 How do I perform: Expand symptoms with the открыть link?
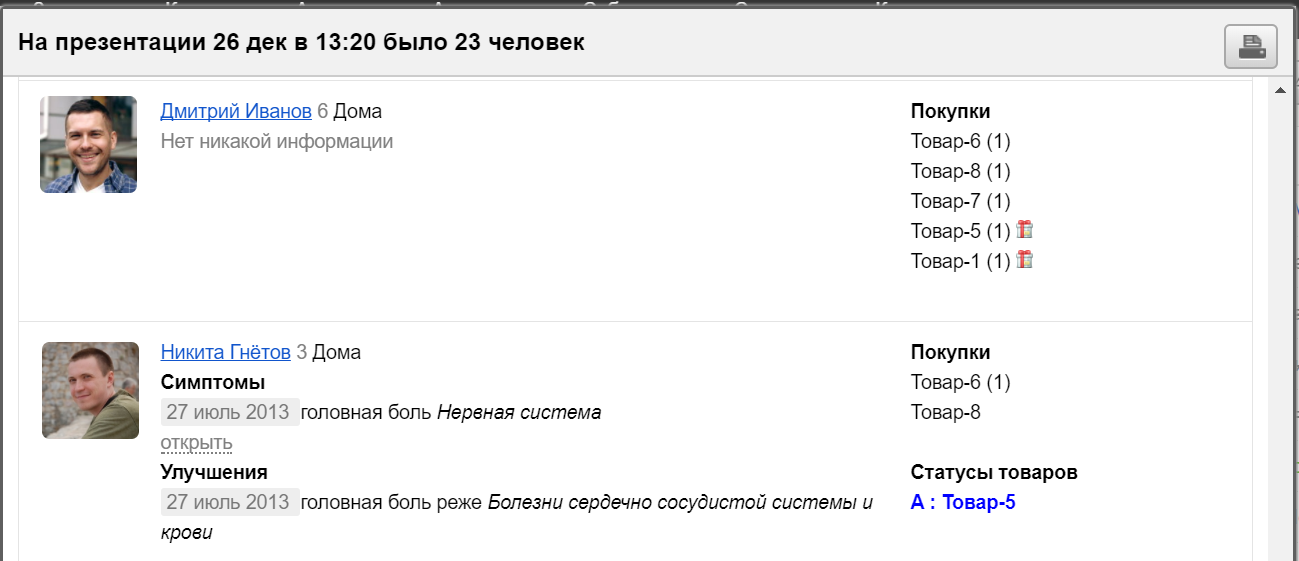click(x=196, y=442)
